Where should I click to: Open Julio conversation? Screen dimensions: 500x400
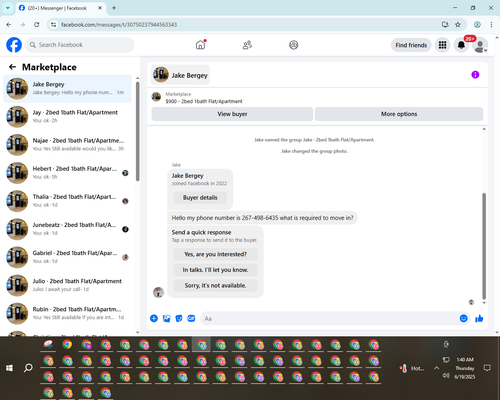pos(67,285)
